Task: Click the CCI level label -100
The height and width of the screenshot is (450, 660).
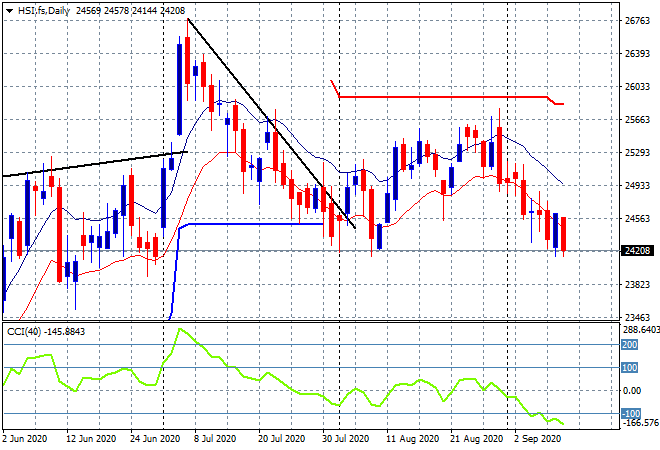Action: tap(631, 414)
